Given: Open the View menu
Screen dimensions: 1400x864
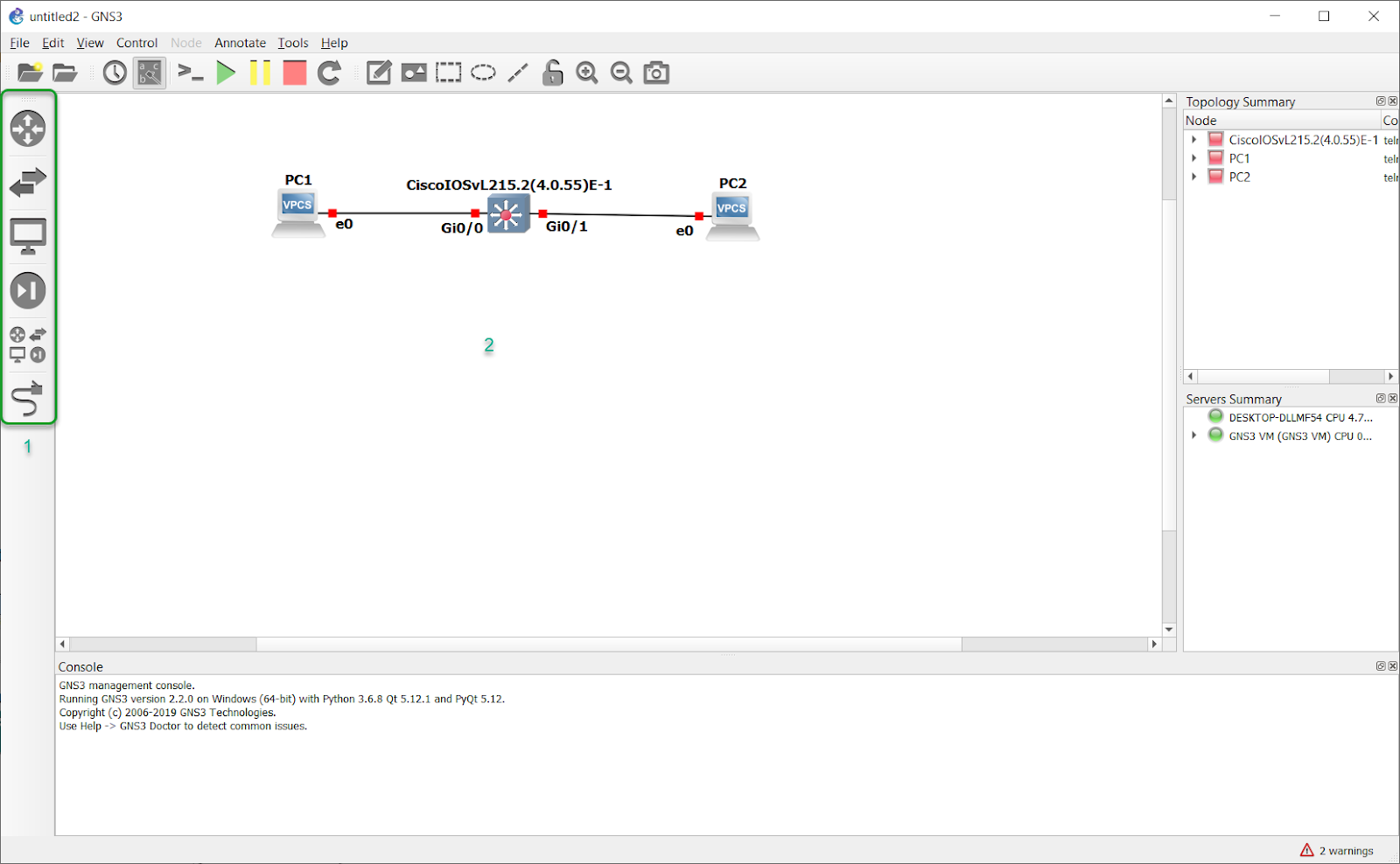Looking at the screenshot, I should pyautogui.click(x=90, y=43).
